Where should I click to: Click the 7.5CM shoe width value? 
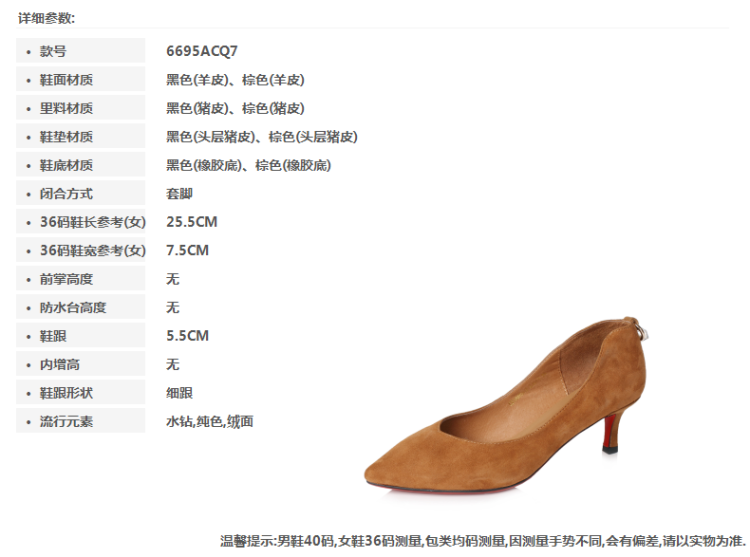click(188, 250)
